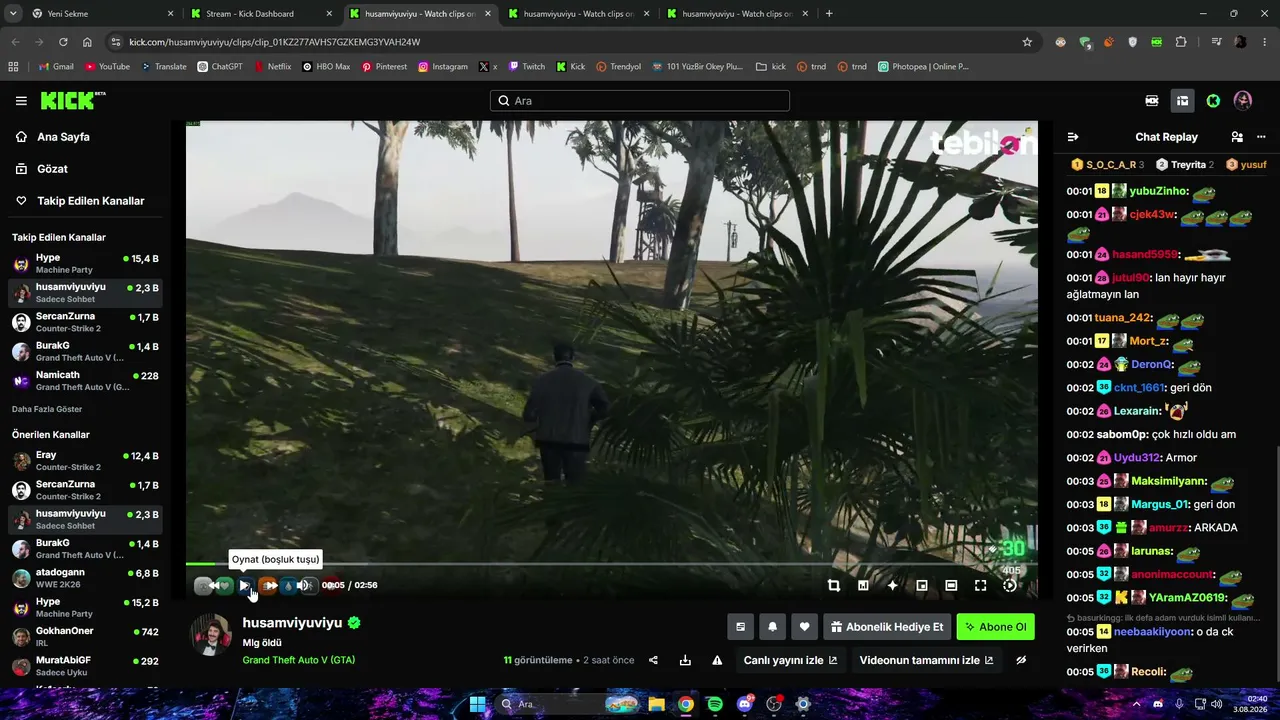Toggle fullscreen mode on the video
This screenshot has height=720, width=1280.
(x=980, y=586)
